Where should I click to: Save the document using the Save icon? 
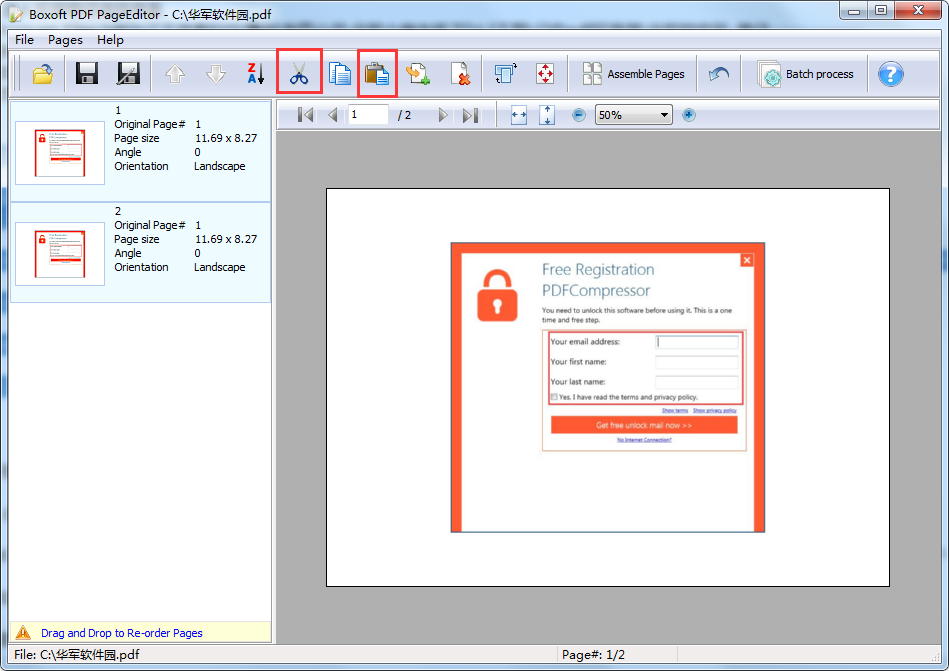86,71
